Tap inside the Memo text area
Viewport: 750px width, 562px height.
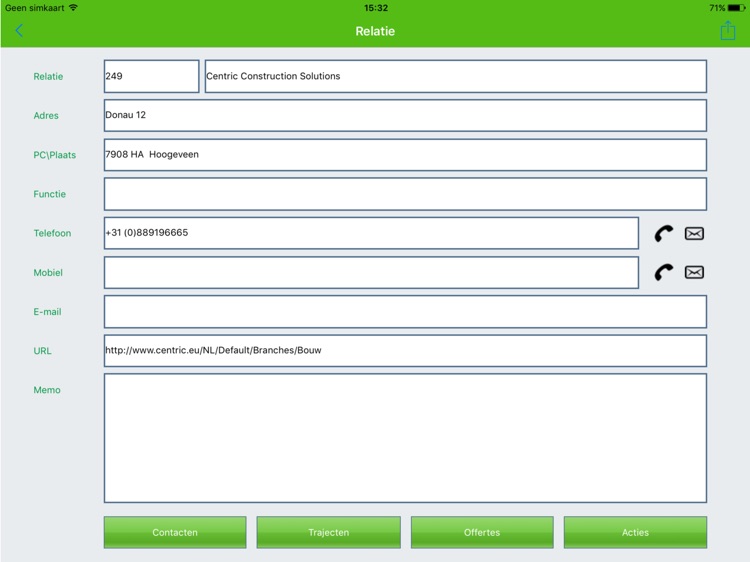(x=405, y=438)
